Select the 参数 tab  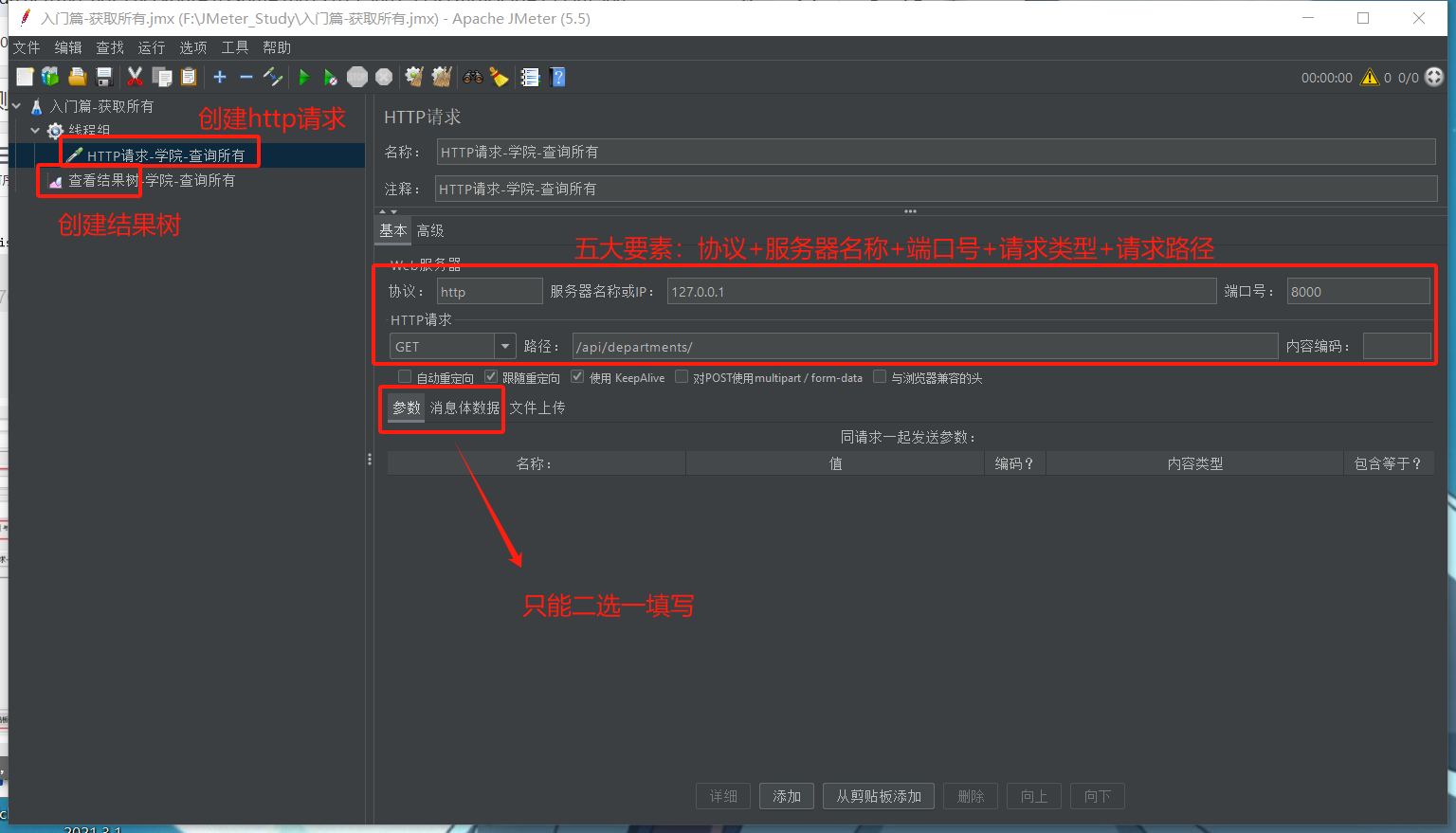[x=407, y=407]
